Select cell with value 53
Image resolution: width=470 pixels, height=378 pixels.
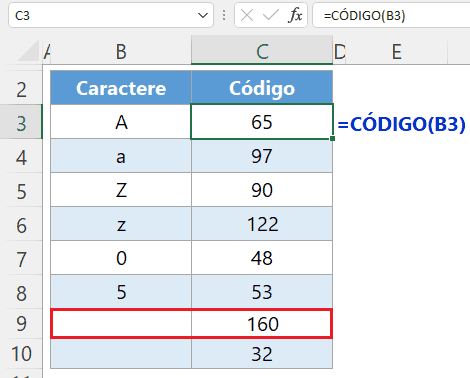262,292
